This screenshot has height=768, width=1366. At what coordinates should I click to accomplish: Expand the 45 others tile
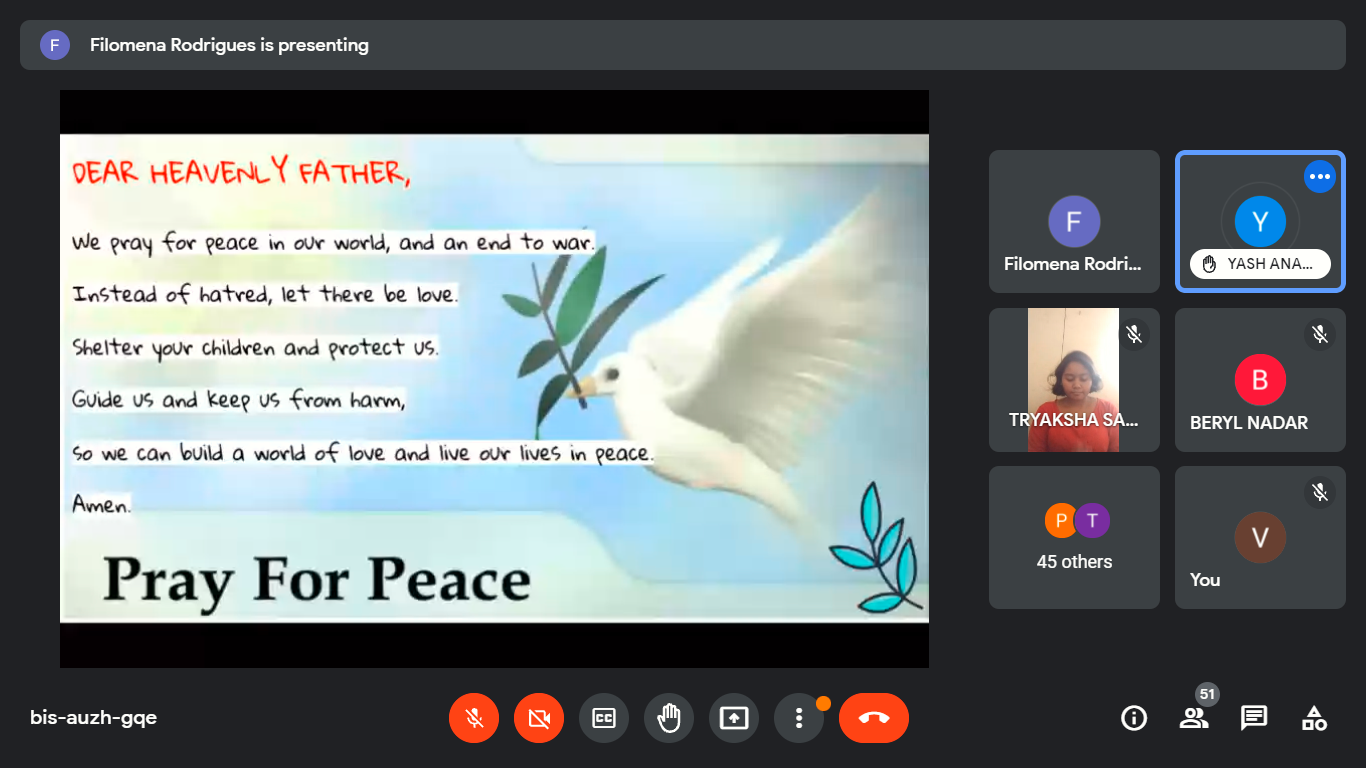point(1074,537)
